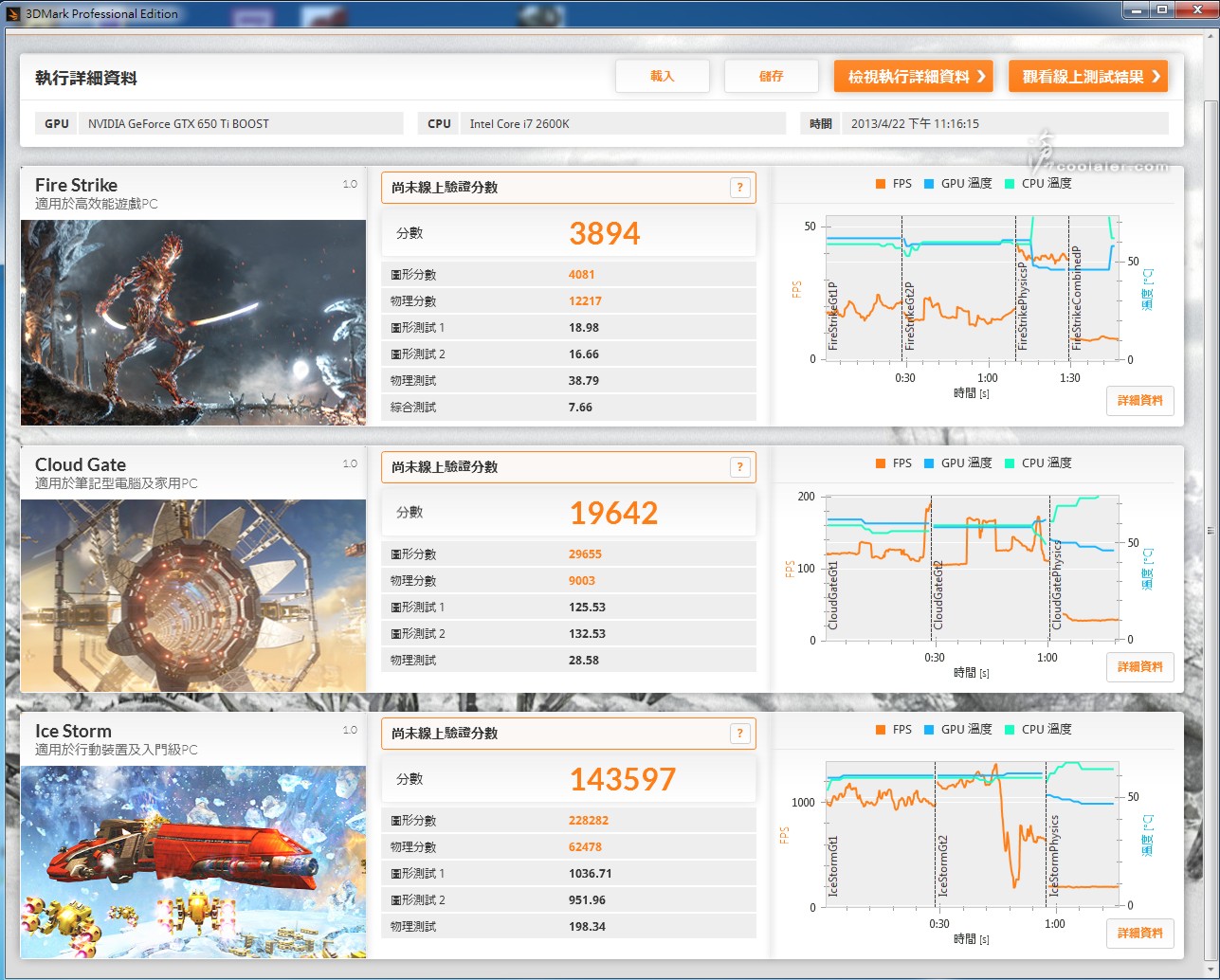The height and width of the screenshot is (980, 1220).
Task: Select GPU field NVIDIA GeForce GTX 650 Ti BOOST
Action: pyautogui.click(x=243, y=123)
